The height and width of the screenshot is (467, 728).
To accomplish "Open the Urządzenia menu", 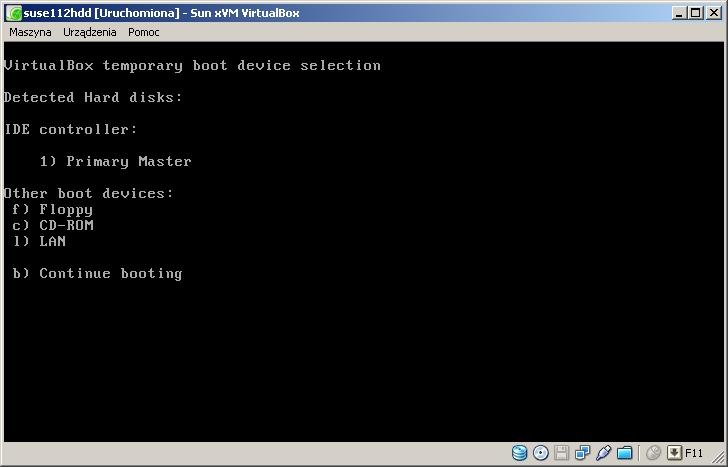I will pyautogui.click(x=90, y=32).
